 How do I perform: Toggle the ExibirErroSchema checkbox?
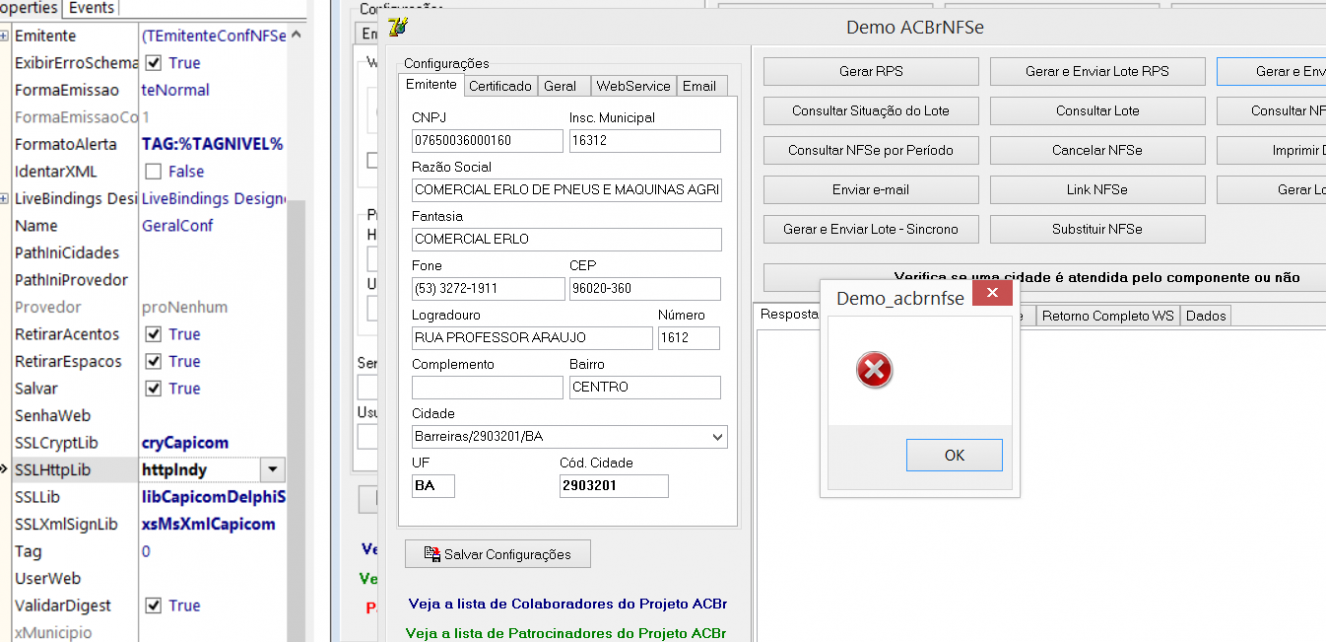(x=153, y=62)
